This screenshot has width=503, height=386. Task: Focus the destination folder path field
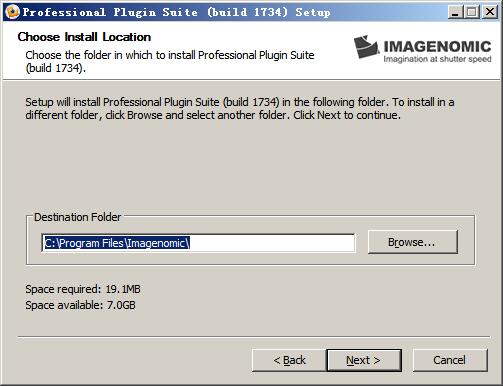(x=198, y=243)
